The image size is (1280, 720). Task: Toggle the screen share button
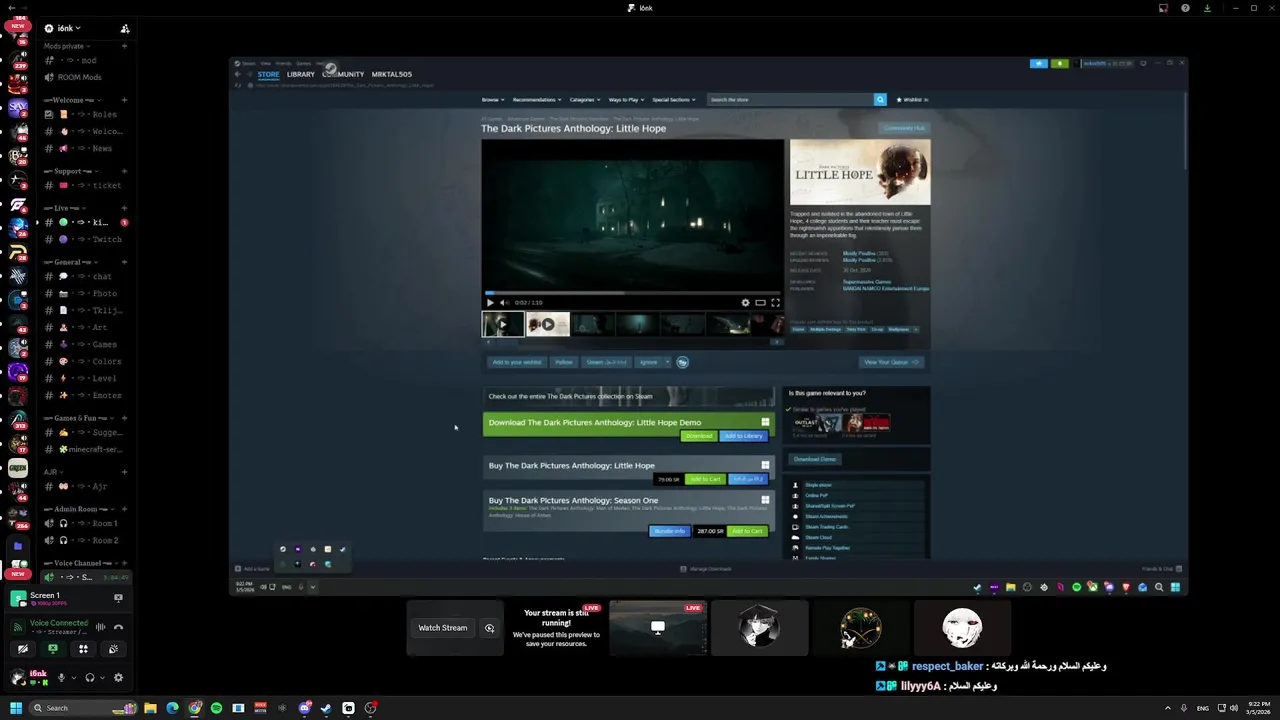[x=53, y=649]
